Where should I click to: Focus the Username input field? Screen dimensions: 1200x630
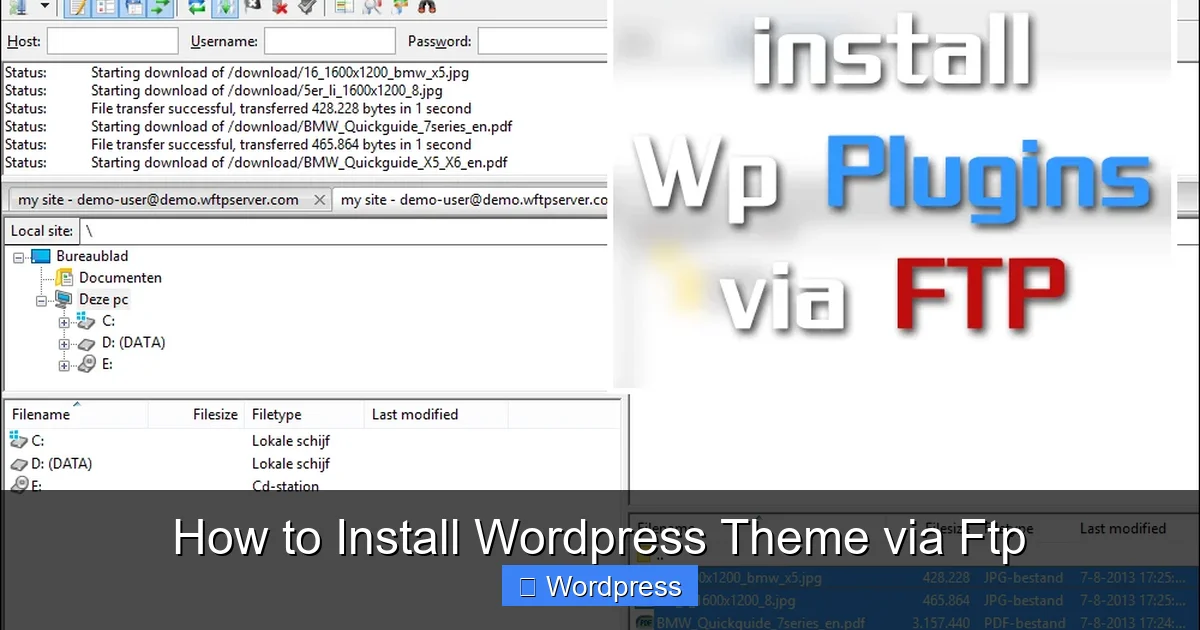[x=330, y=41]
